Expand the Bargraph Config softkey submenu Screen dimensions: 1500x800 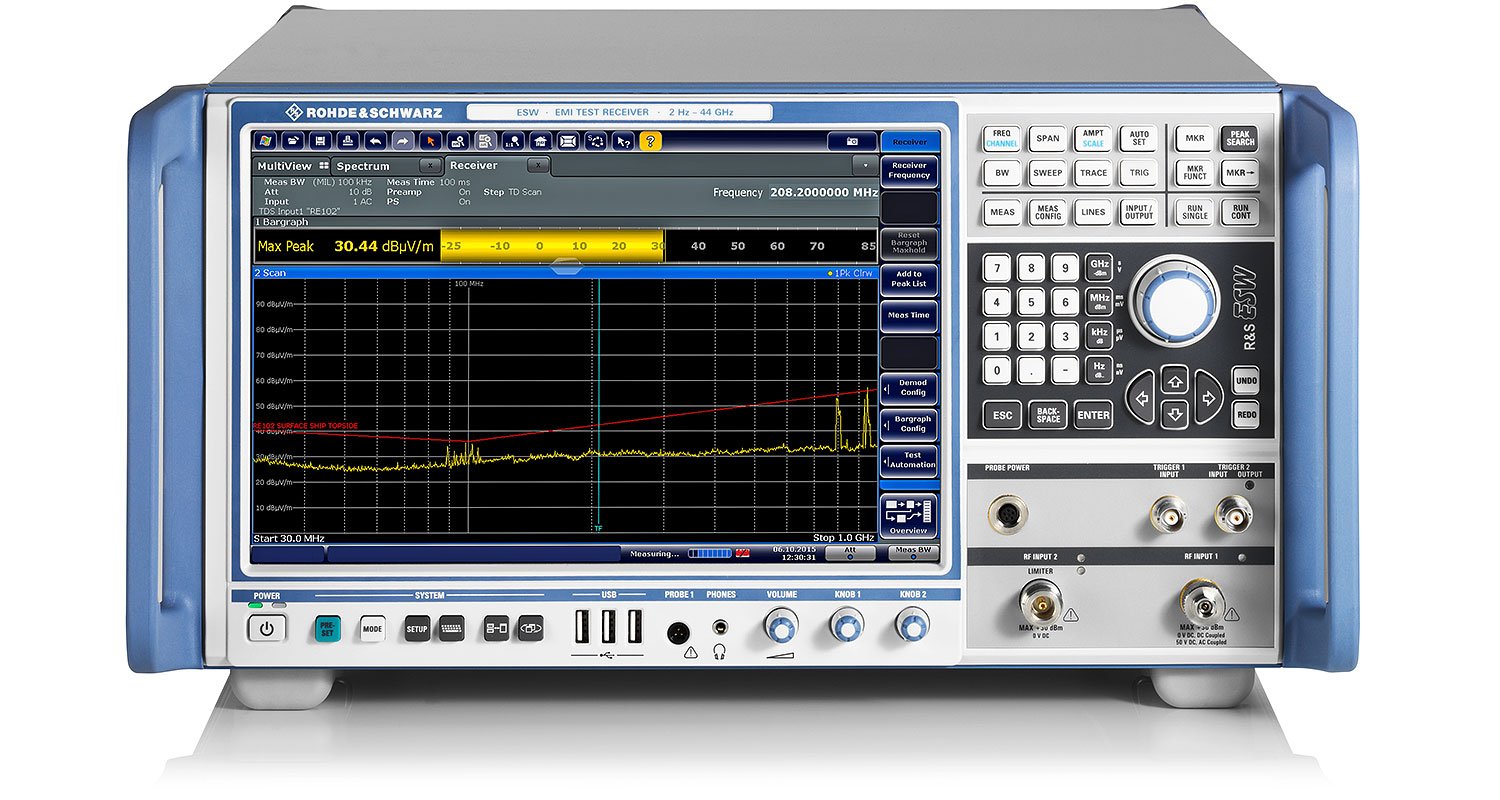(x=910, y=423)
